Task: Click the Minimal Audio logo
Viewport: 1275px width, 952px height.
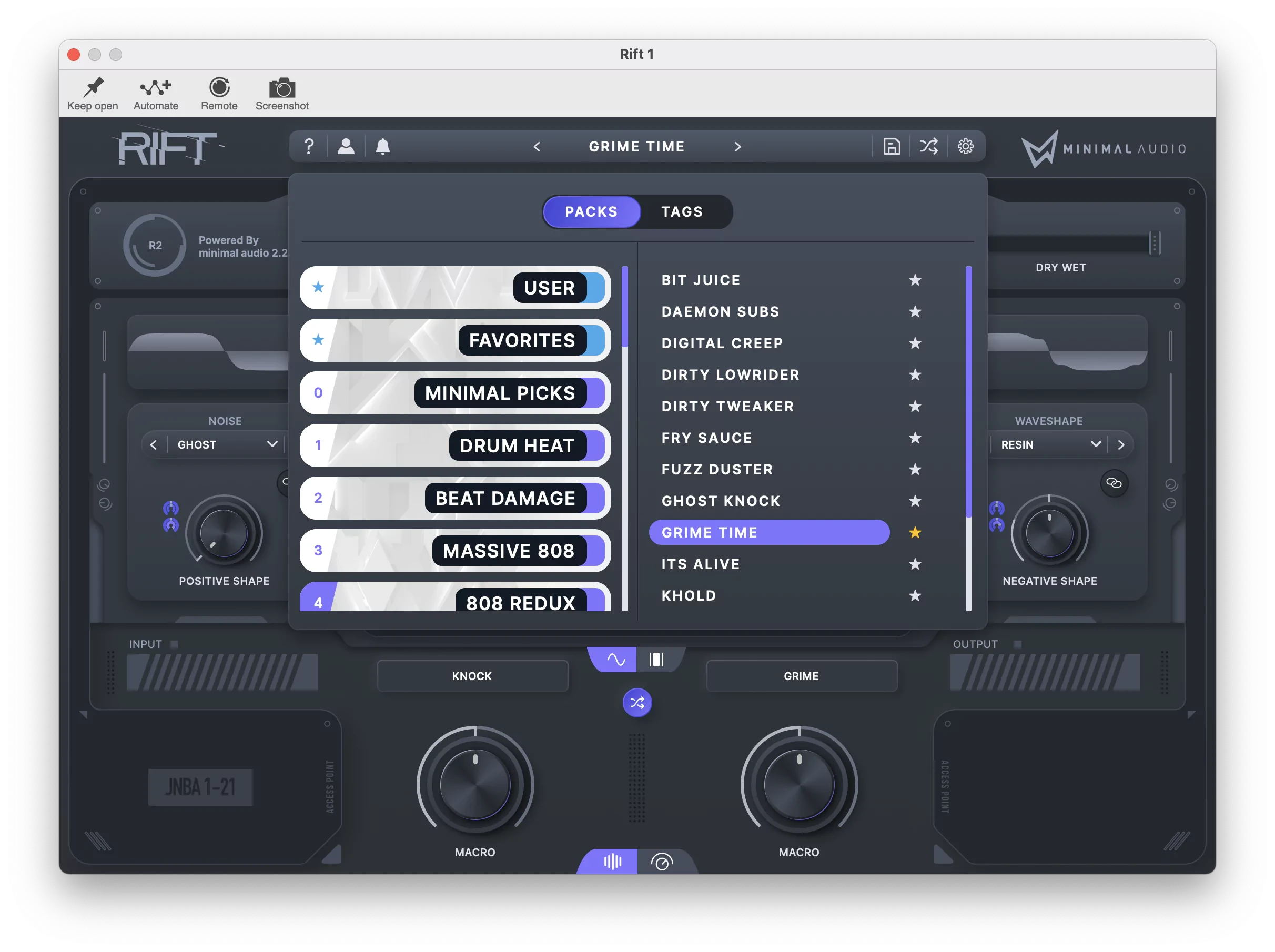Action: tap(1104, 149)
